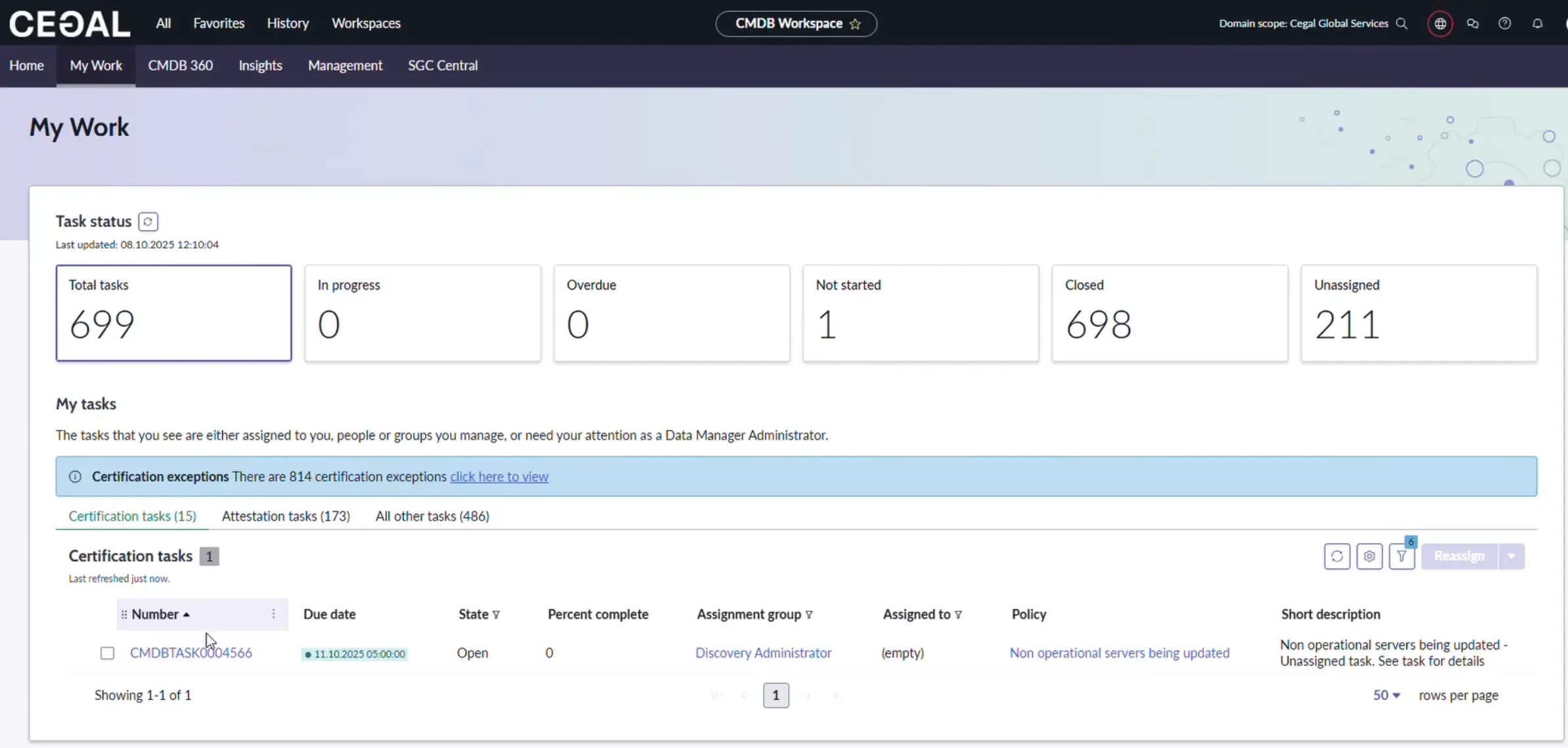This screenshot has width=1568, height=748.
Task: Open the filter panel funnel icon
Action: 1402,556
